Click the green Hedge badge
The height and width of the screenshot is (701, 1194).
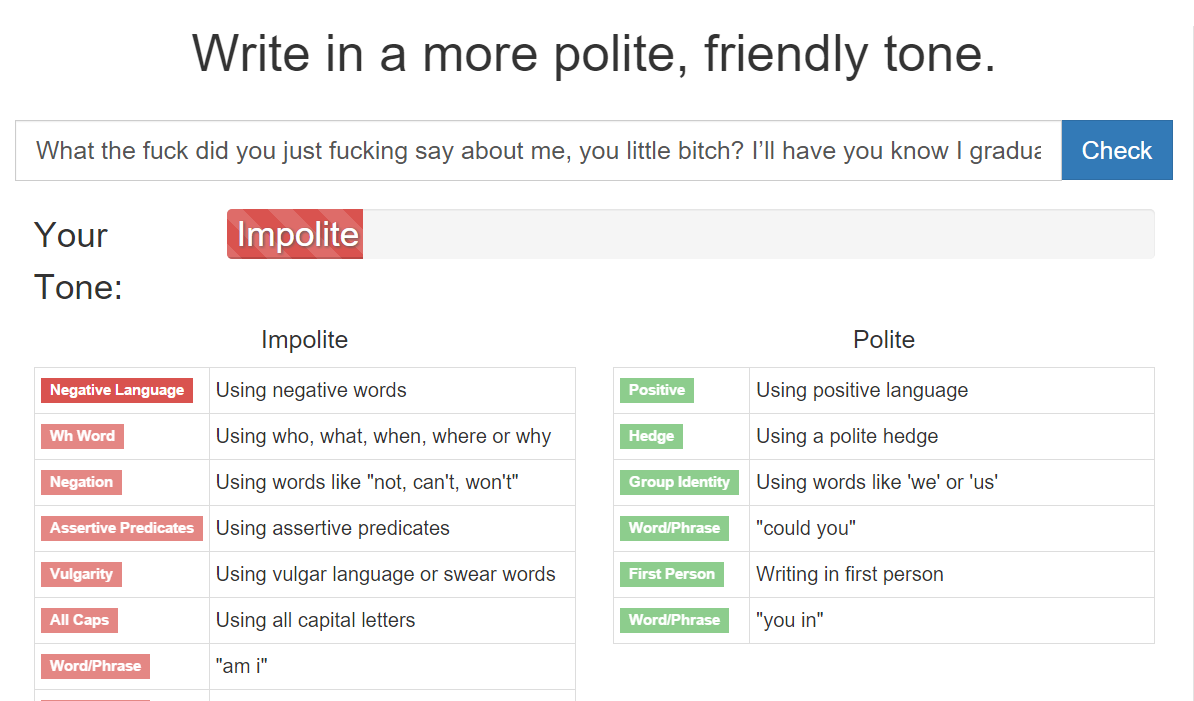tap(651, 436)
